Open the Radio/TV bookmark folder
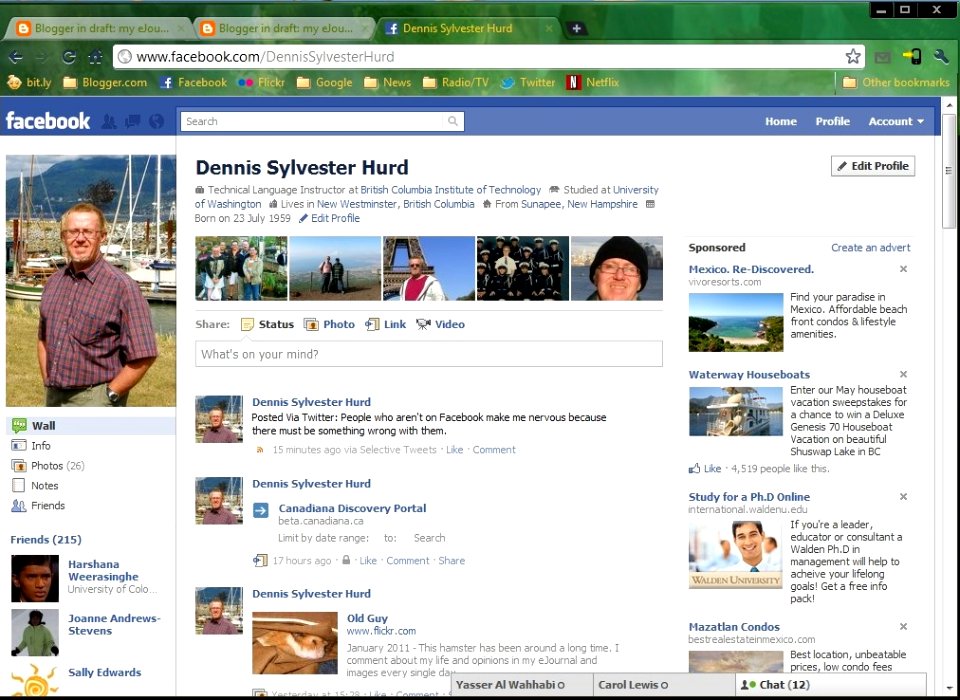The image size is (960, 700). 456,82
